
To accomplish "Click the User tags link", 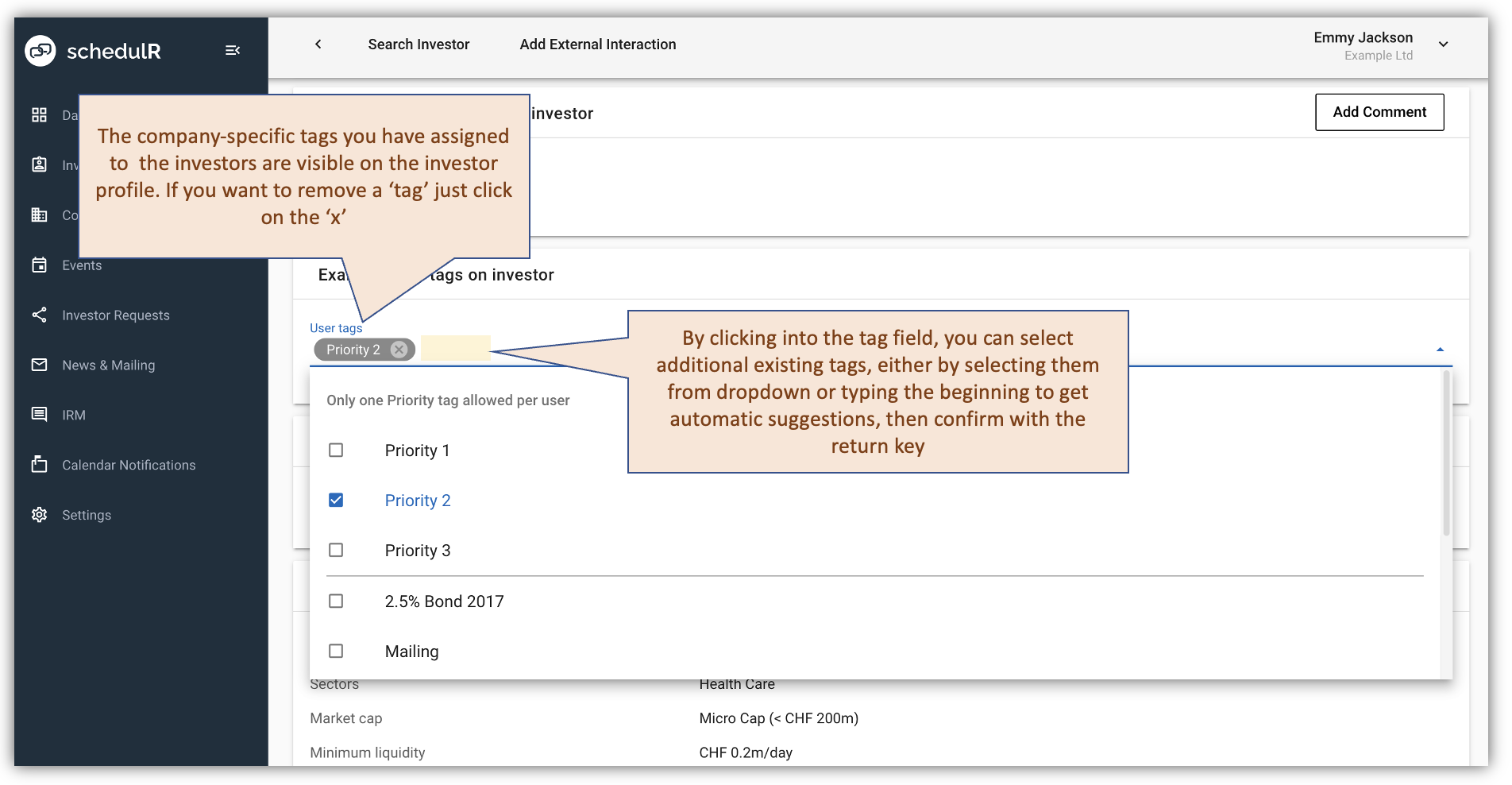I will pos(336,327).
